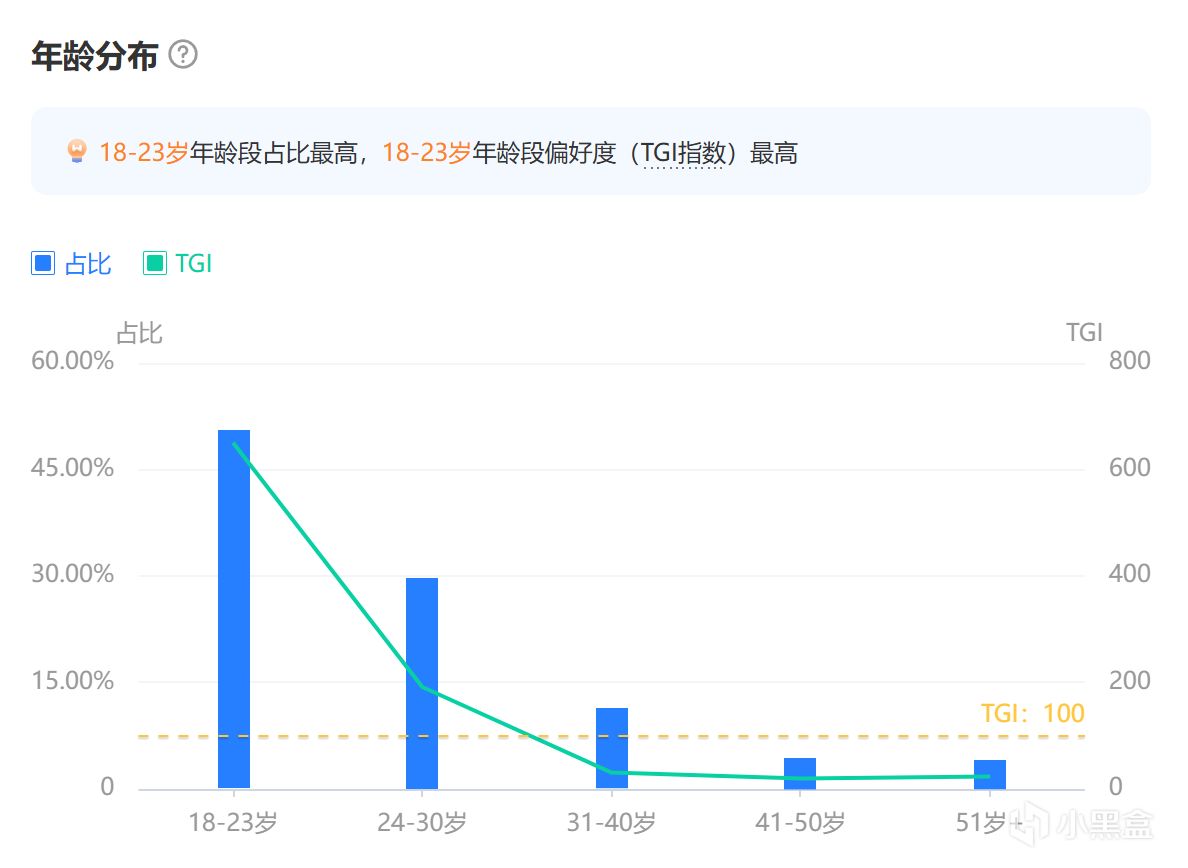
Task: Toggle the green TGI legend checkbox
Action: pyautogui.click(x=155, y=264)
